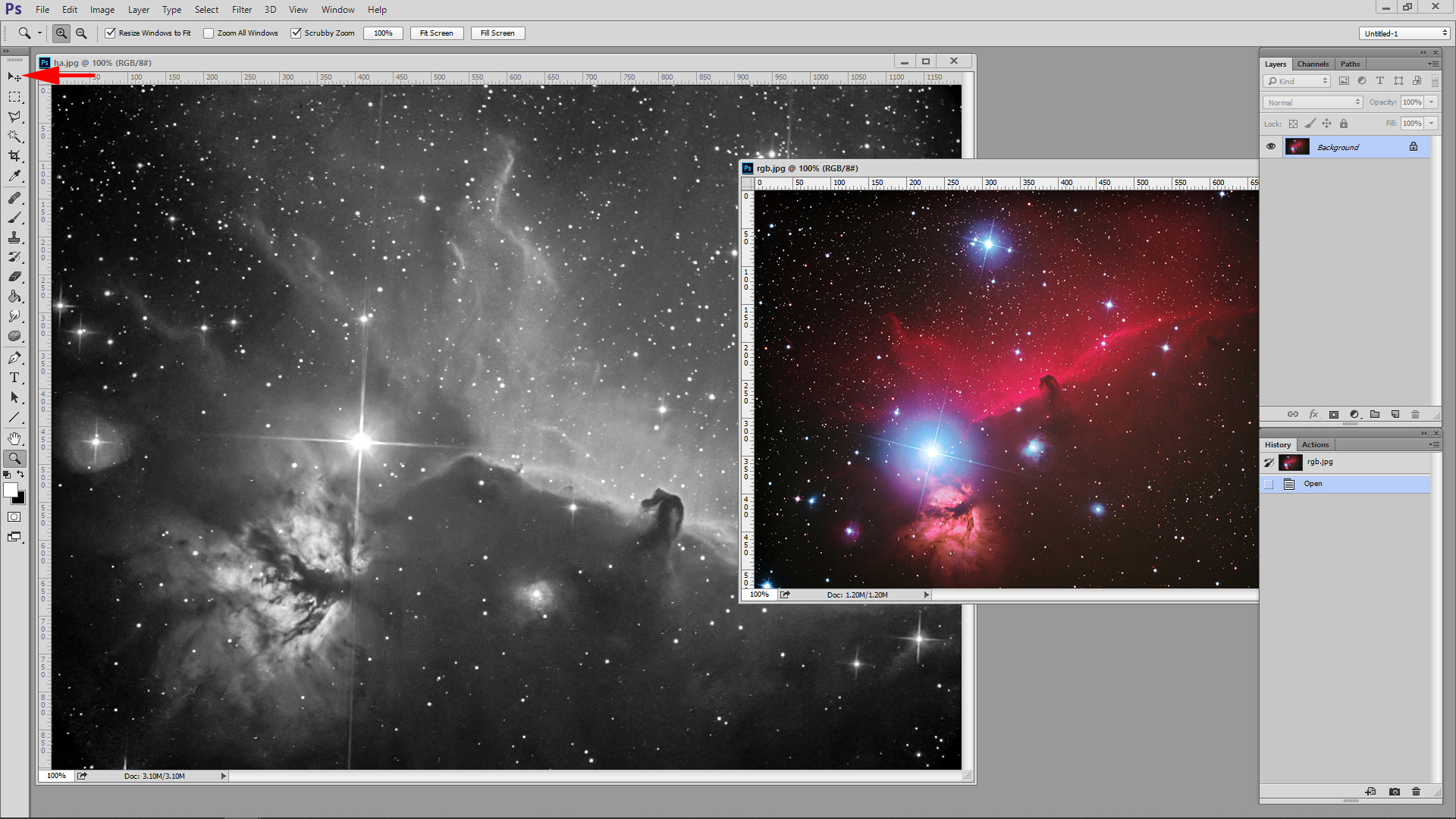Select the Eraser tool

click(x=14, y=277)
